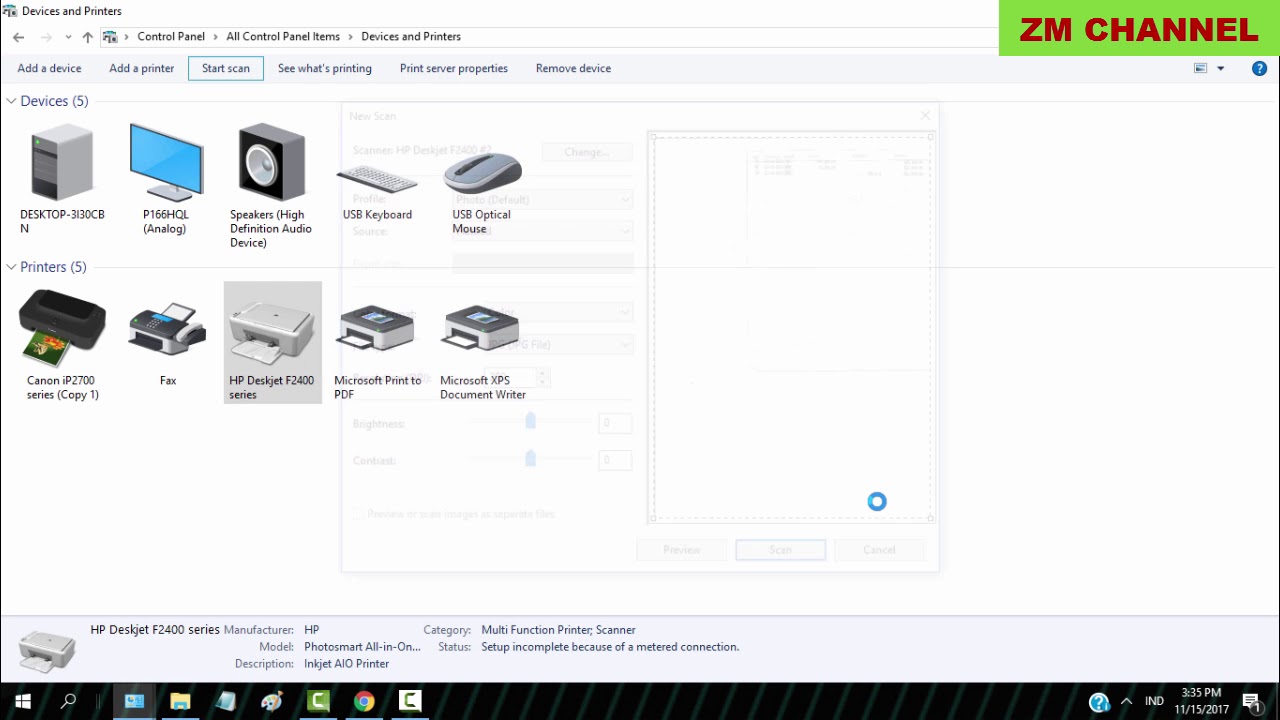This screenshot has height=720, width=1280.
Task: Click the Scan button in New Scan dialog
Action: click(x=781, y=550)
